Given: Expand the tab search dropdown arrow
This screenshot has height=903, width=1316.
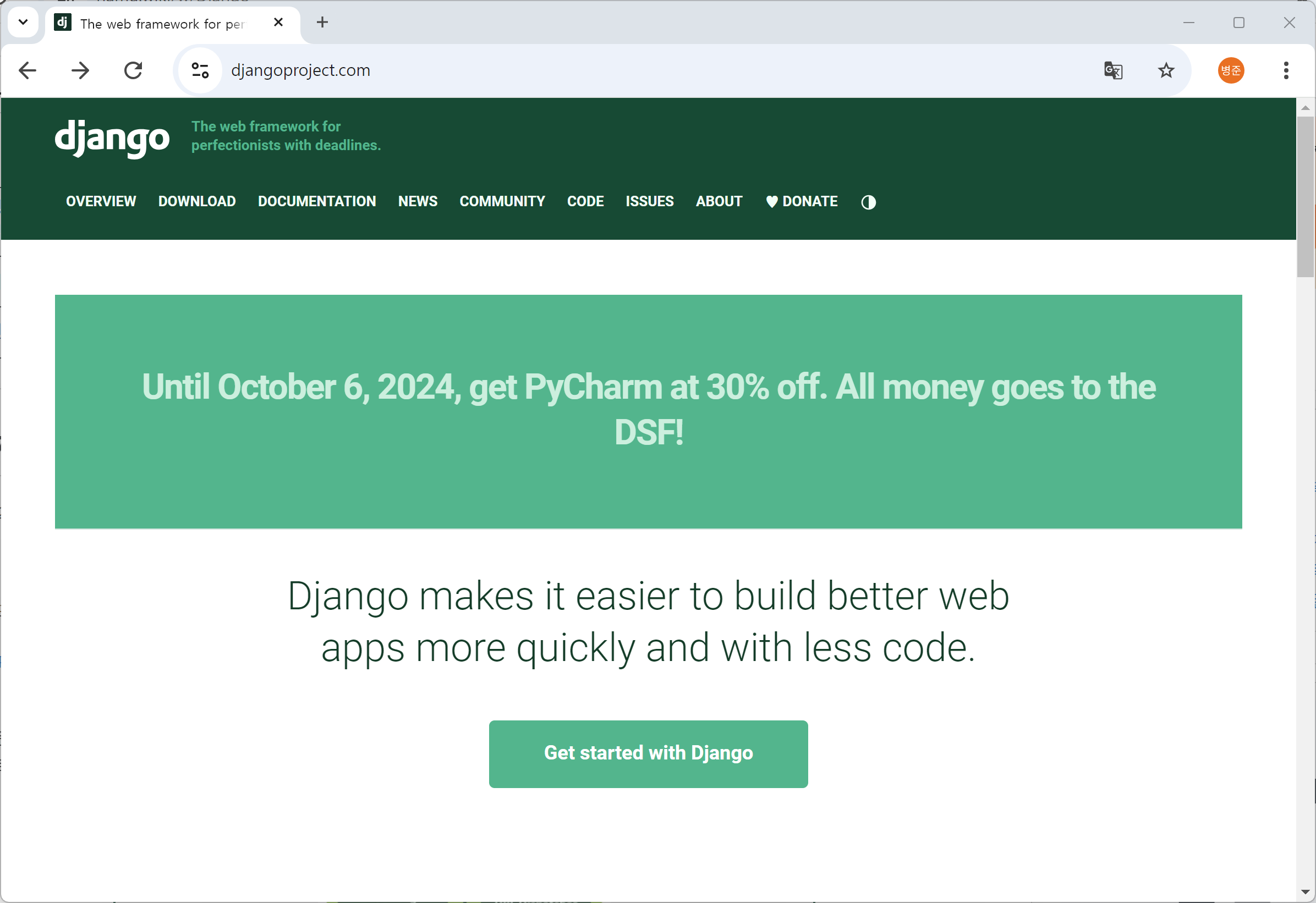Looking at the screenshot, I should point(23,23).
